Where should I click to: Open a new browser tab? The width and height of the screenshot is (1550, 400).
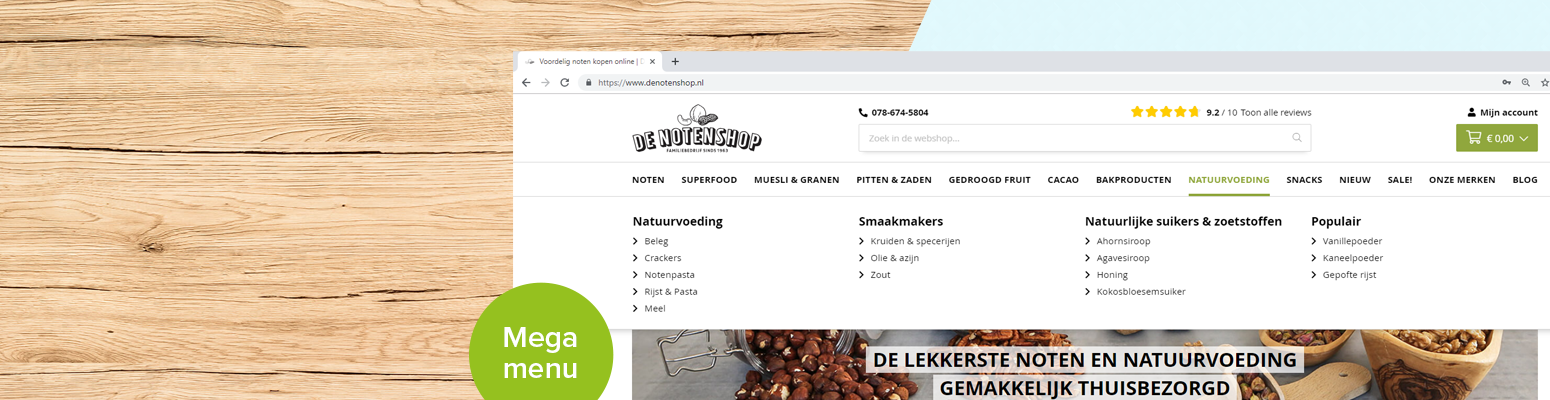pos(675,61)
